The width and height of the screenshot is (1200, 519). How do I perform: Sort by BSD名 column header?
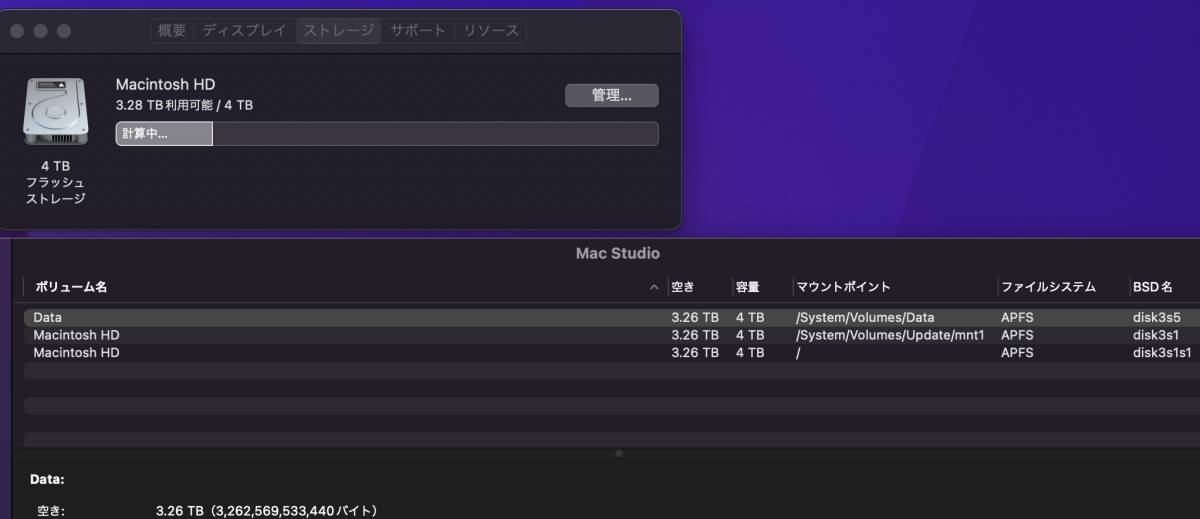(1152, 287)
